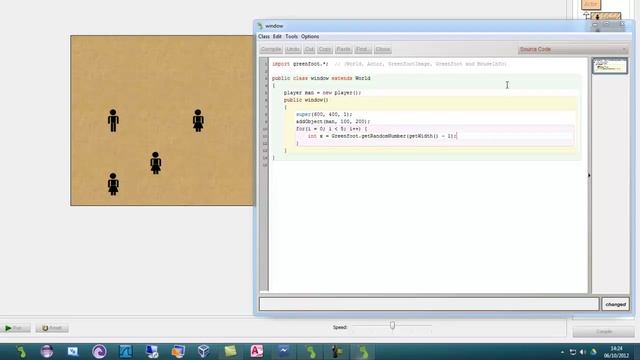Open the Options menu in editor

pyautogui.click(x=310, y=36)
